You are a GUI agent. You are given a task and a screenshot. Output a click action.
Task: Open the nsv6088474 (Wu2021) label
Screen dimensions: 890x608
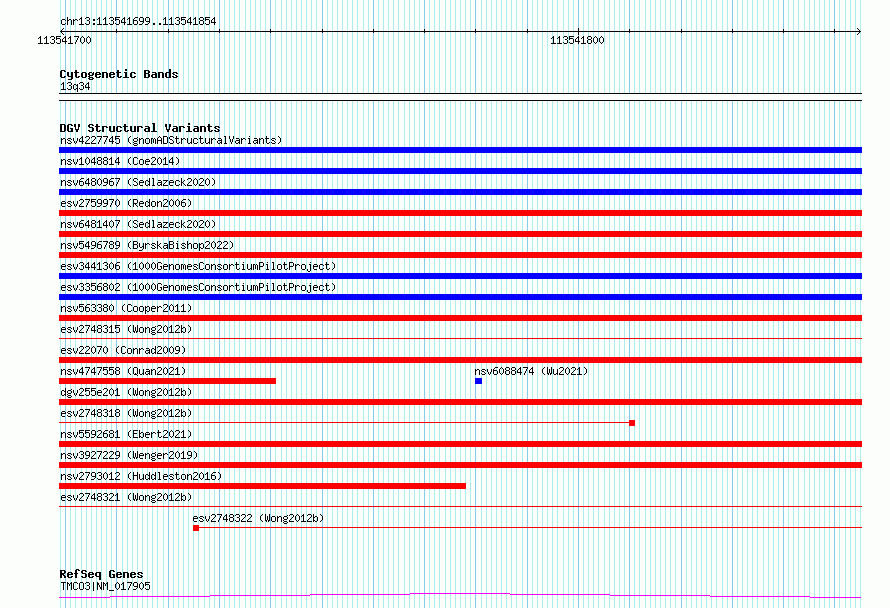coord(531,371)
